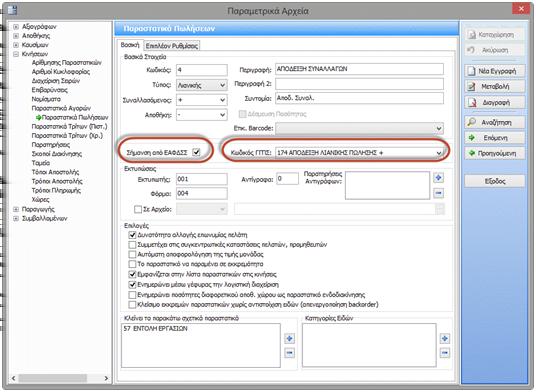Open the Τύπος dropdown showing Λιανικής
The image size is (536, 392).
(x=223, y=85)
